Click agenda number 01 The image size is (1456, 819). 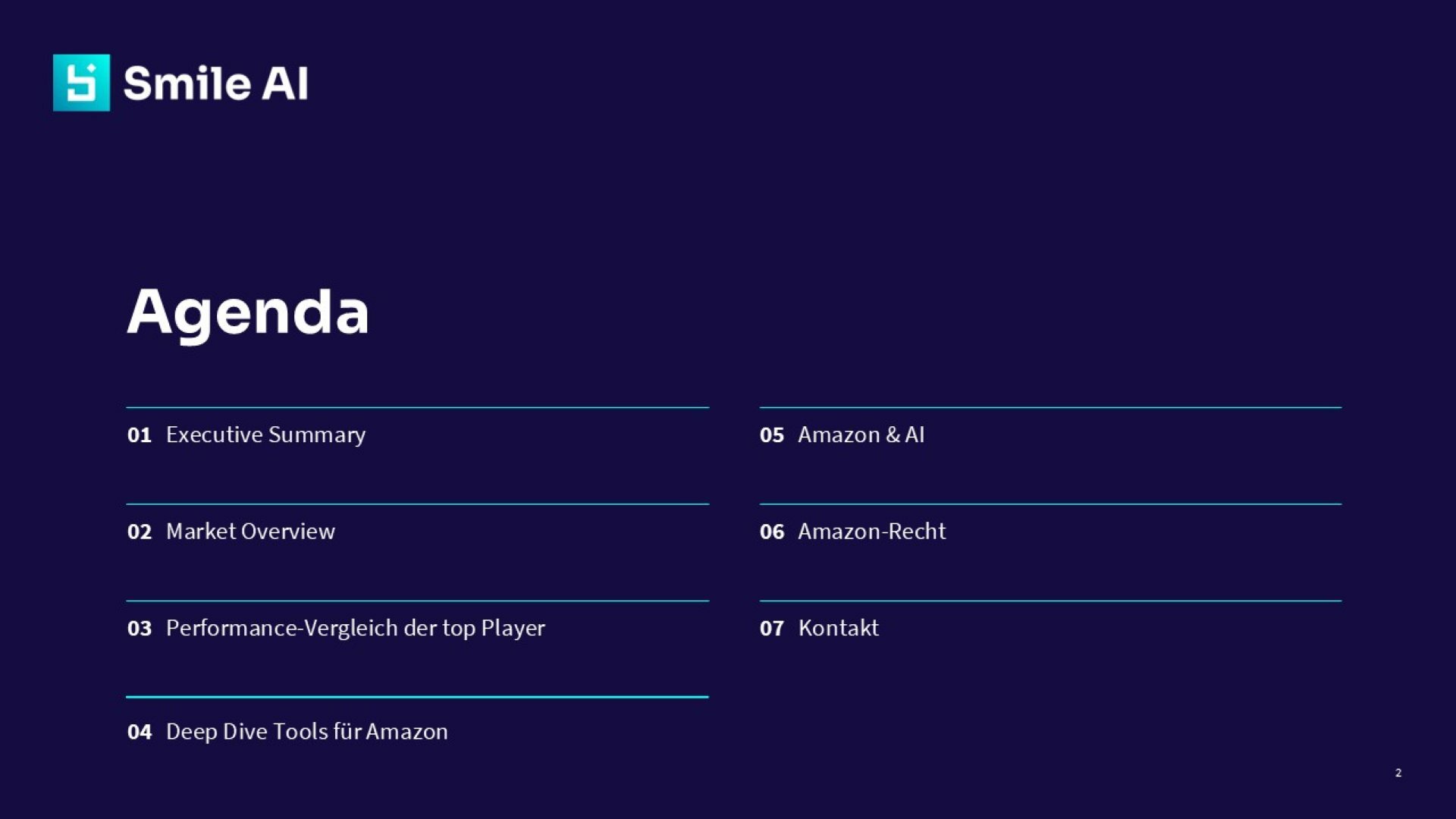pos(140,435)
